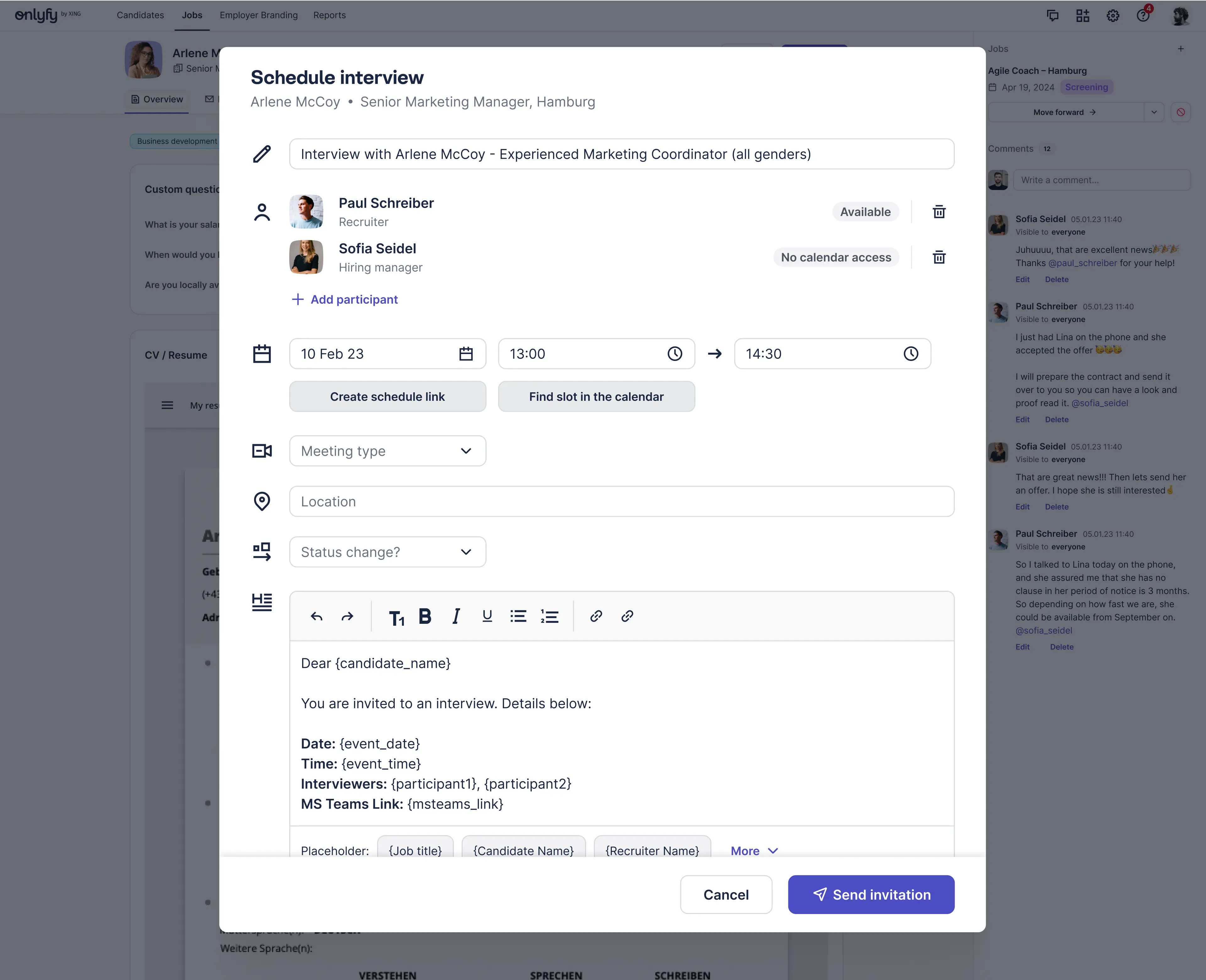Click the Write a comment field
This screenshot has height=980, width=1206.
point(1102,180)
